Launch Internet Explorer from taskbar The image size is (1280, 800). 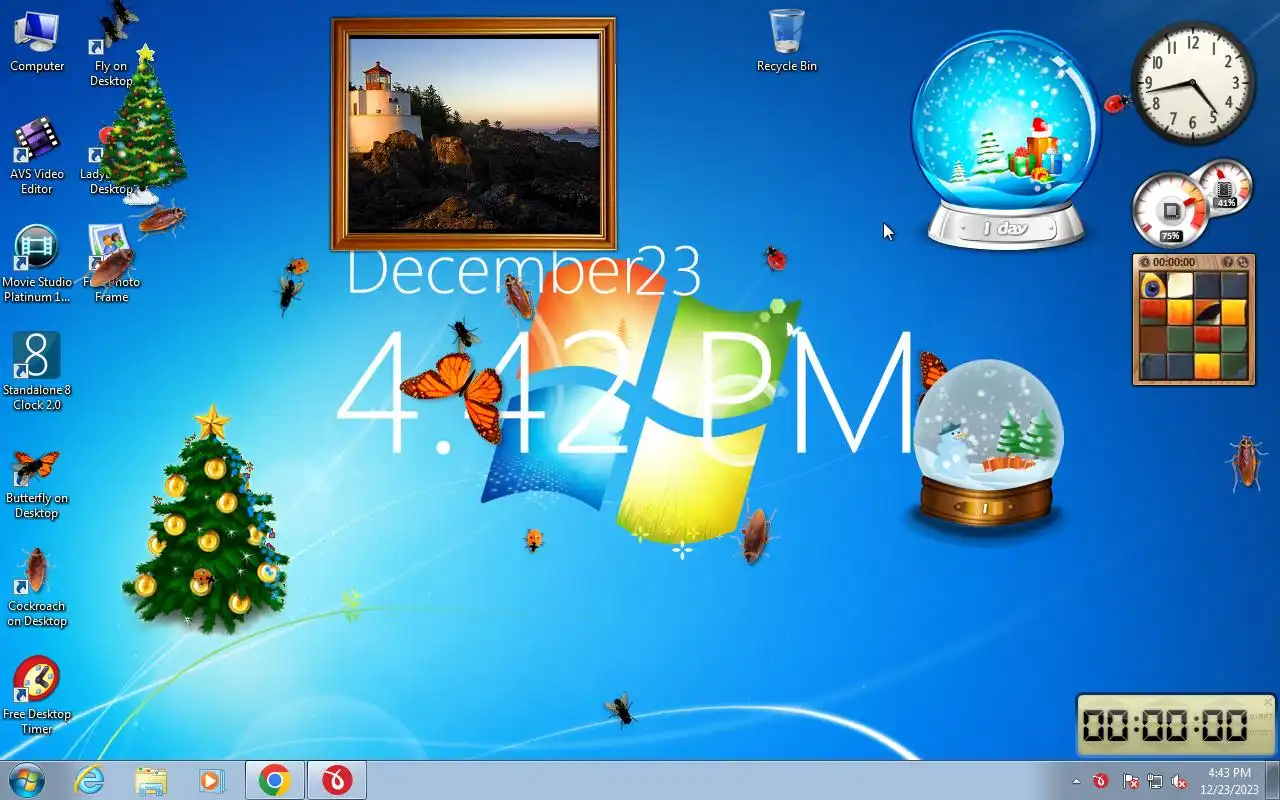click(90, 780)
